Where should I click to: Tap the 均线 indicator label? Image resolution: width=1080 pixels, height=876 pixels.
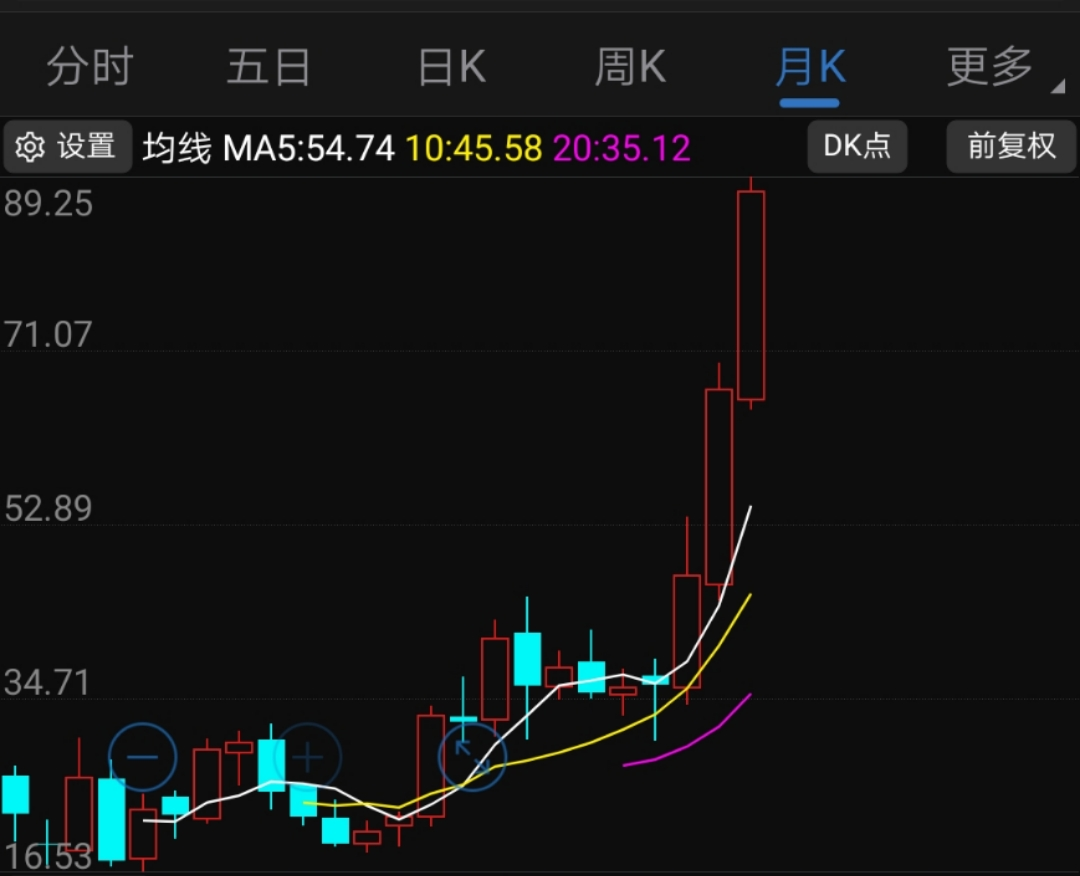coord(178,149)
